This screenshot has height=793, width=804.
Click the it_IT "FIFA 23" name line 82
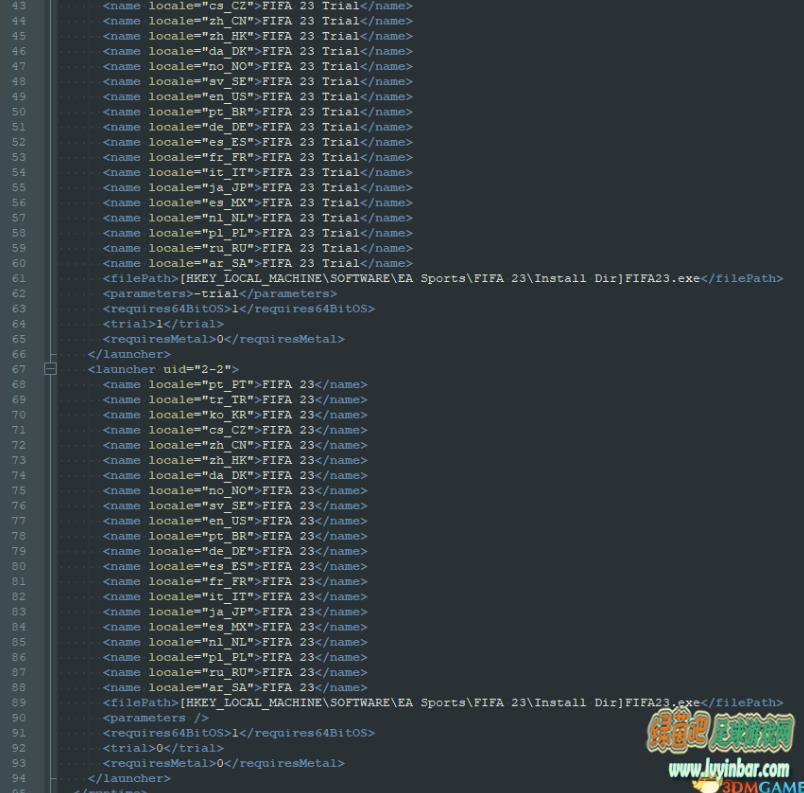click(x=235, y=597)
